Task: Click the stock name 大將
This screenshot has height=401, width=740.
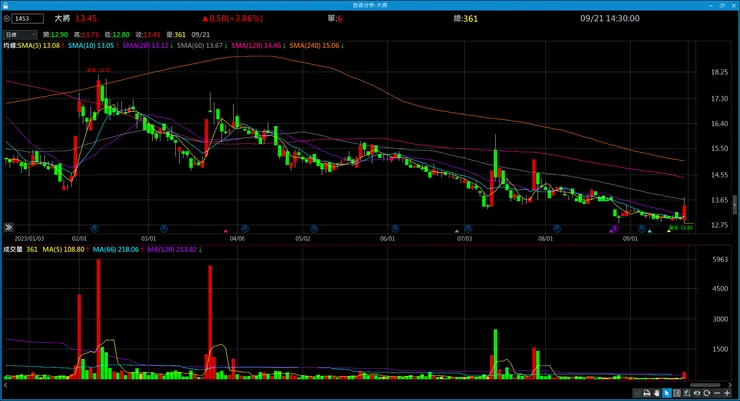Action: click(x=62, y=18)
